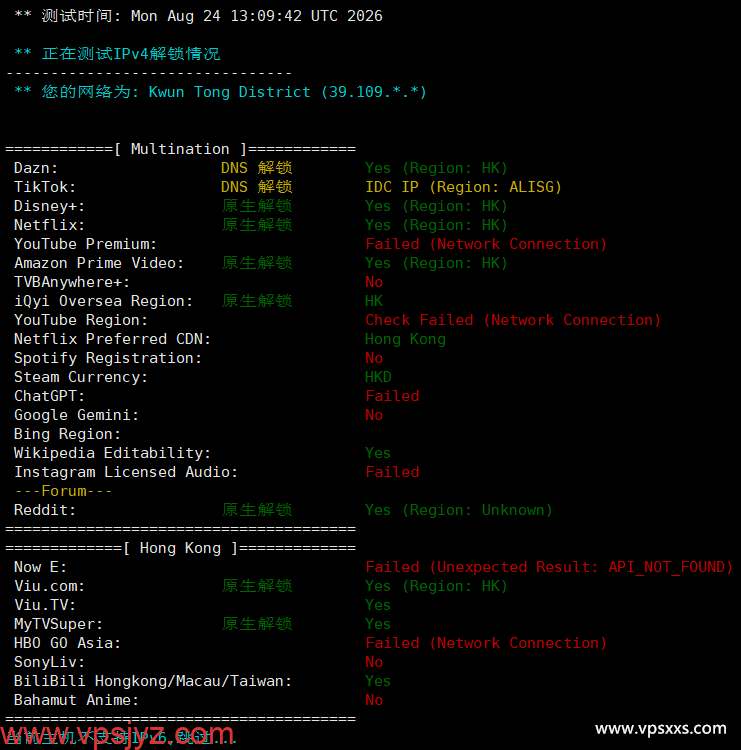Image resolution: width=741 pixels, height=750 pixels.
Task: Click the 'Now E:' label
Action: tap(40, 567)
